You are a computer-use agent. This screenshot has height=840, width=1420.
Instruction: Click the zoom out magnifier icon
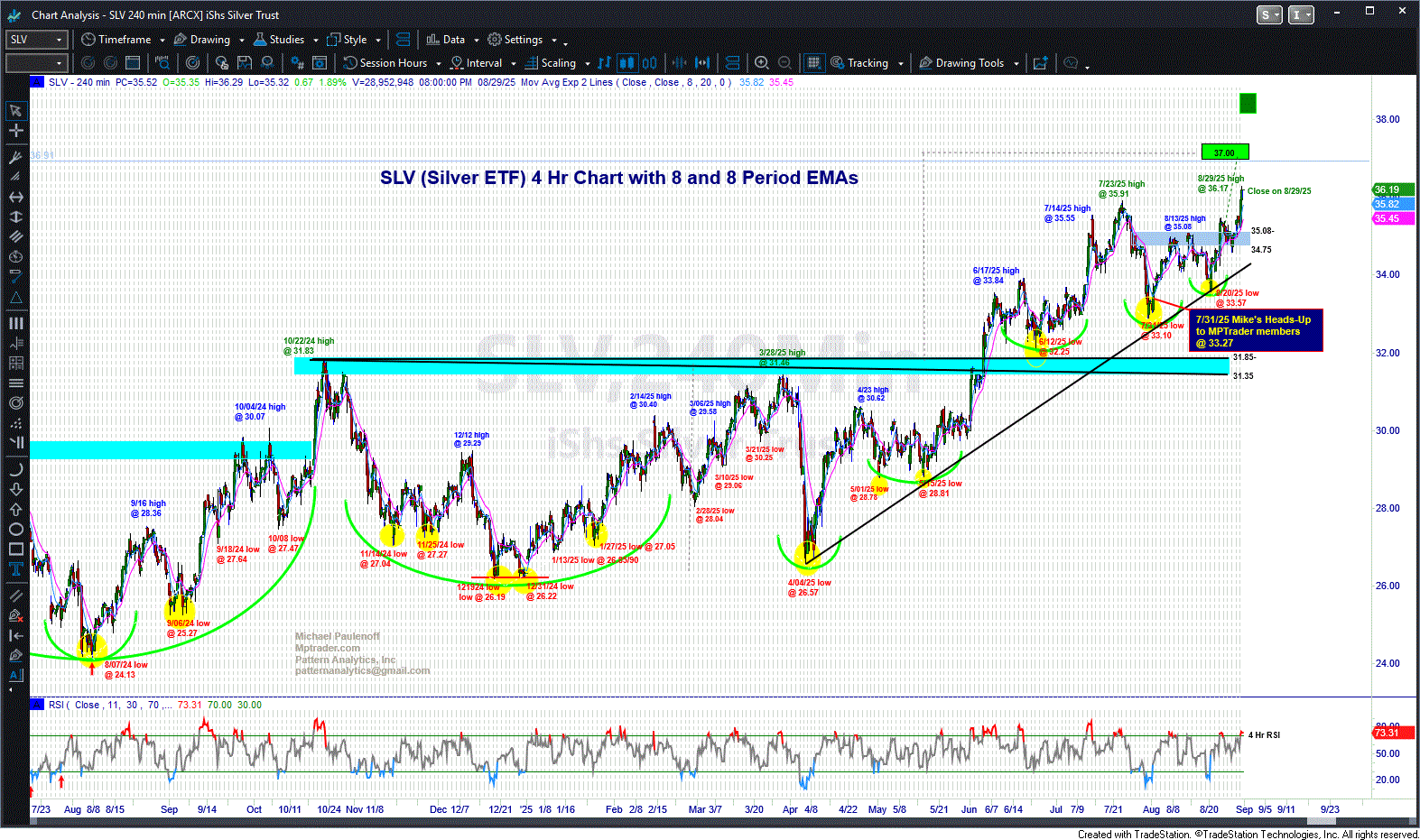click(784, 63)
